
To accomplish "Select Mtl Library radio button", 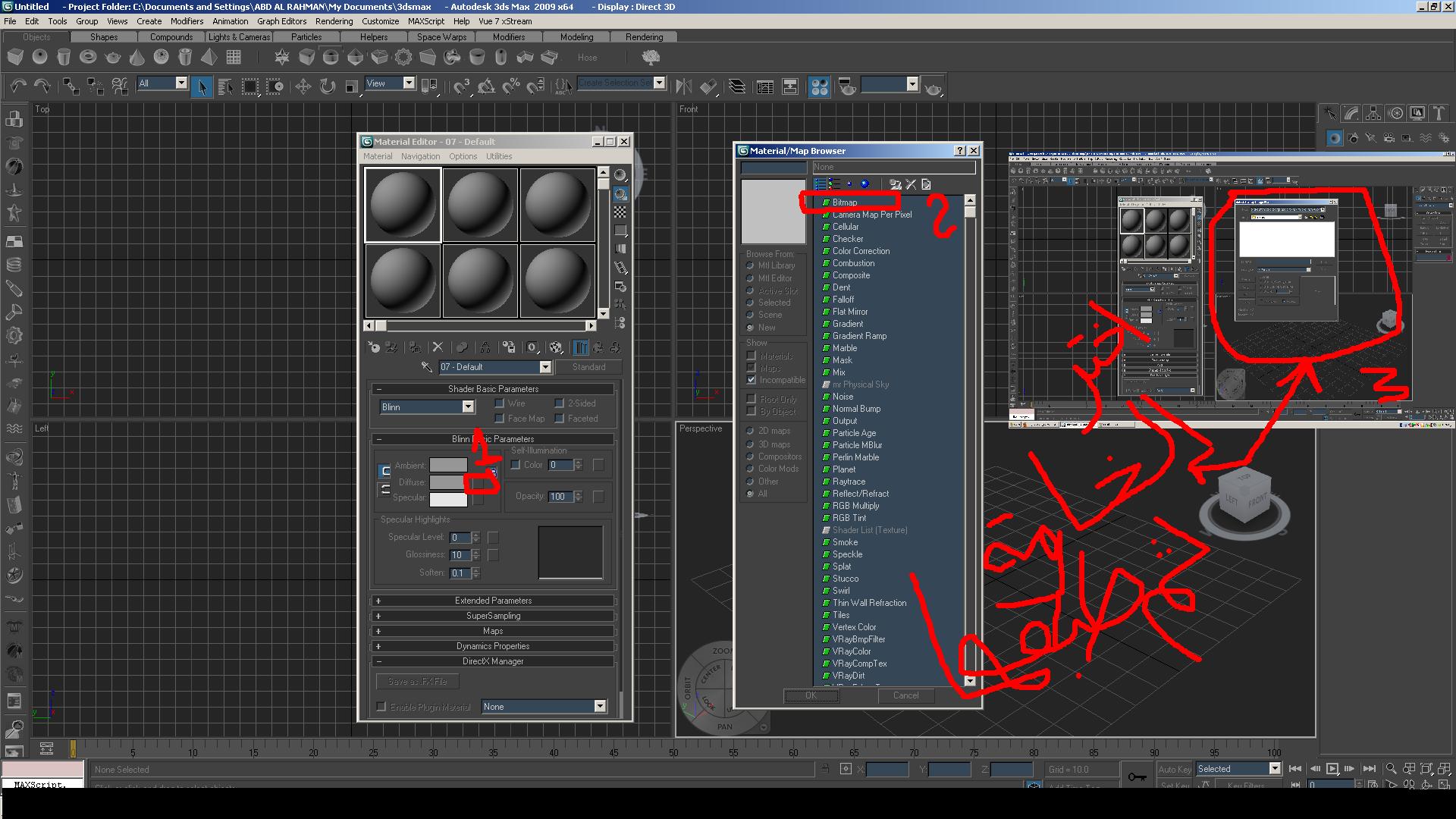I will 750,266.
